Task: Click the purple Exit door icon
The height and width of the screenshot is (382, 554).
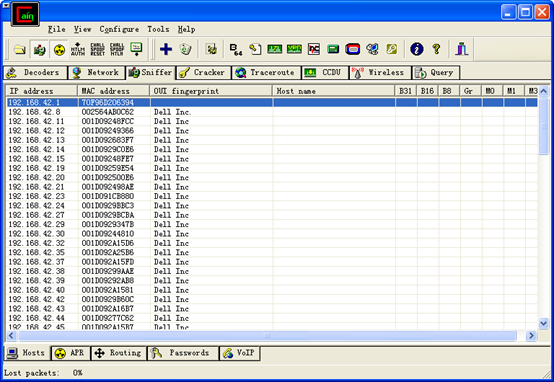Action: [x=461, y=49]
